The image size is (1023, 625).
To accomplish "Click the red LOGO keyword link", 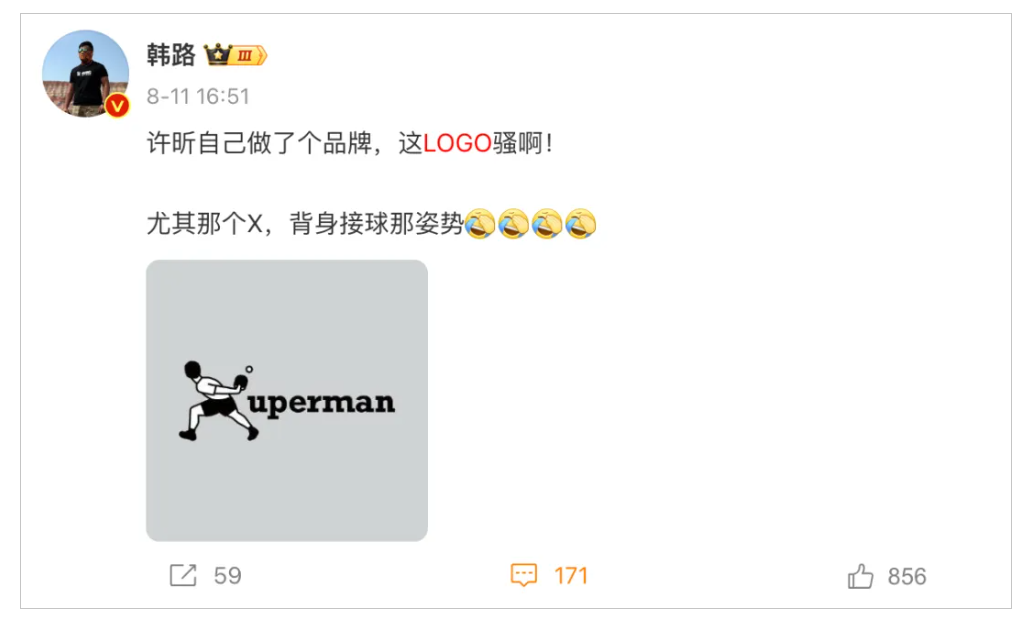I will click(457, 143).
